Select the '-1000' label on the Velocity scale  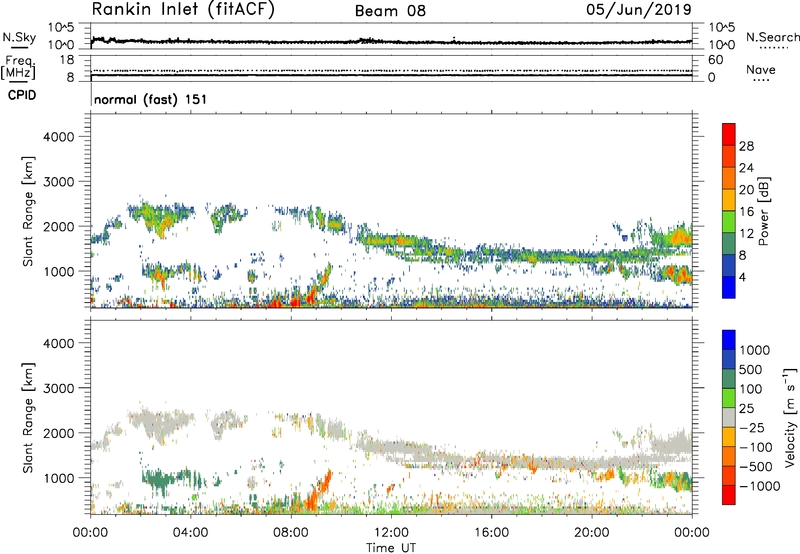tap(760, 486)
